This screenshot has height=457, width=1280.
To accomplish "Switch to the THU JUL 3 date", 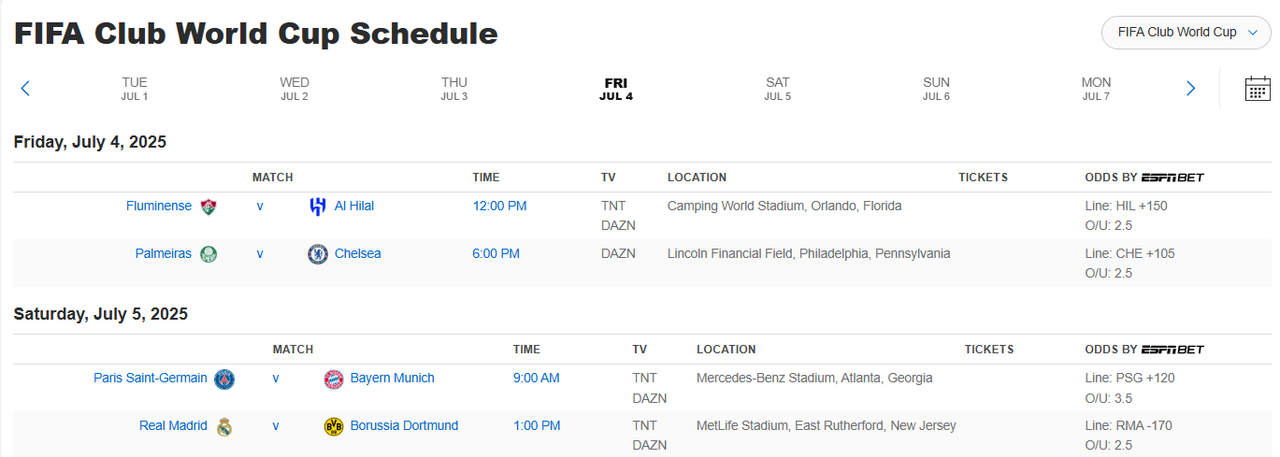I will pos(454,89).
